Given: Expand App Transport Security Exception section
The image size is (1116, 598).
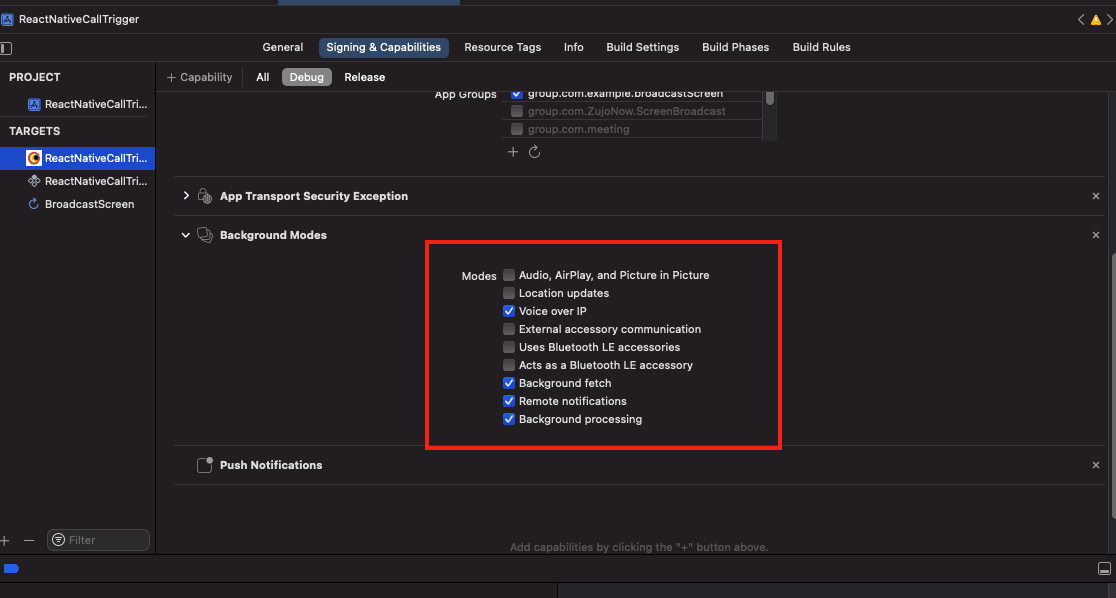Looking at the screenshot, I should click(186, 196).
